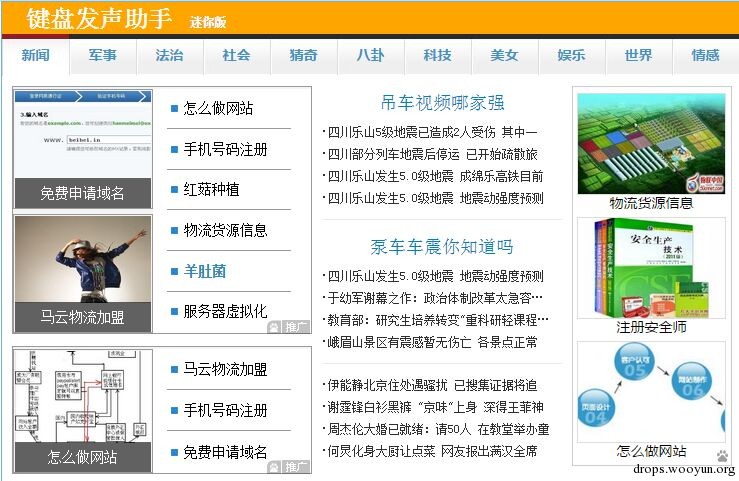Open 周杰伦大婚已就绪 news item

(x=436, y=430)
